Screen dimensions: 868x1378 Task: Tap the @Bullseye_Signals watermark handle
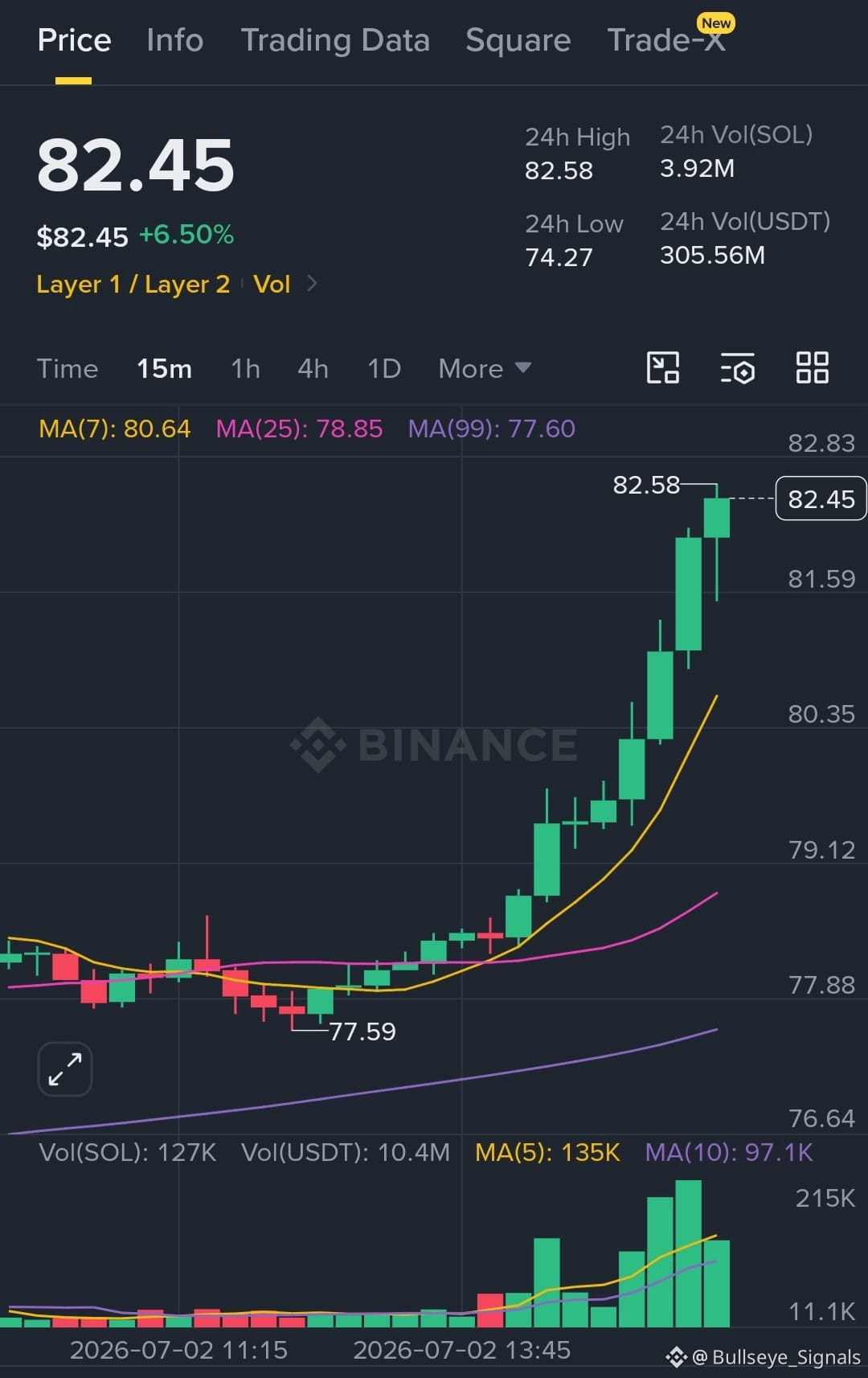(776, 1357)
